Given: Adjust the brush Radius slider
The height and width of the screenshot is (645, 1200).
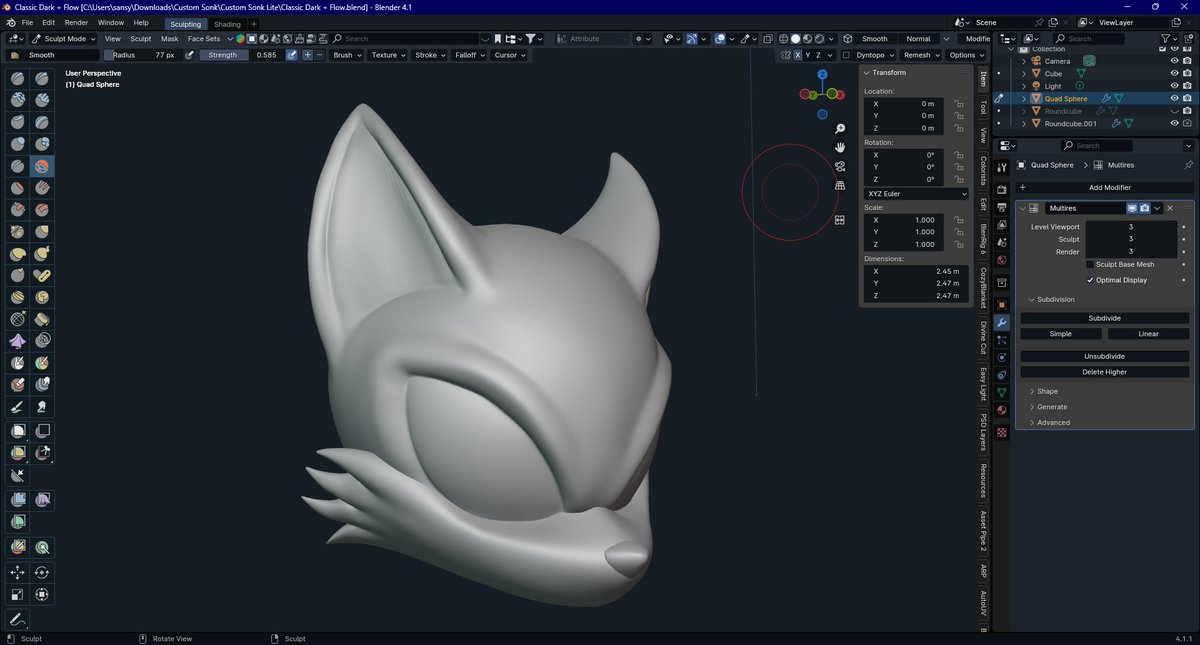Looking at the screenshot, I should (143, 55).
